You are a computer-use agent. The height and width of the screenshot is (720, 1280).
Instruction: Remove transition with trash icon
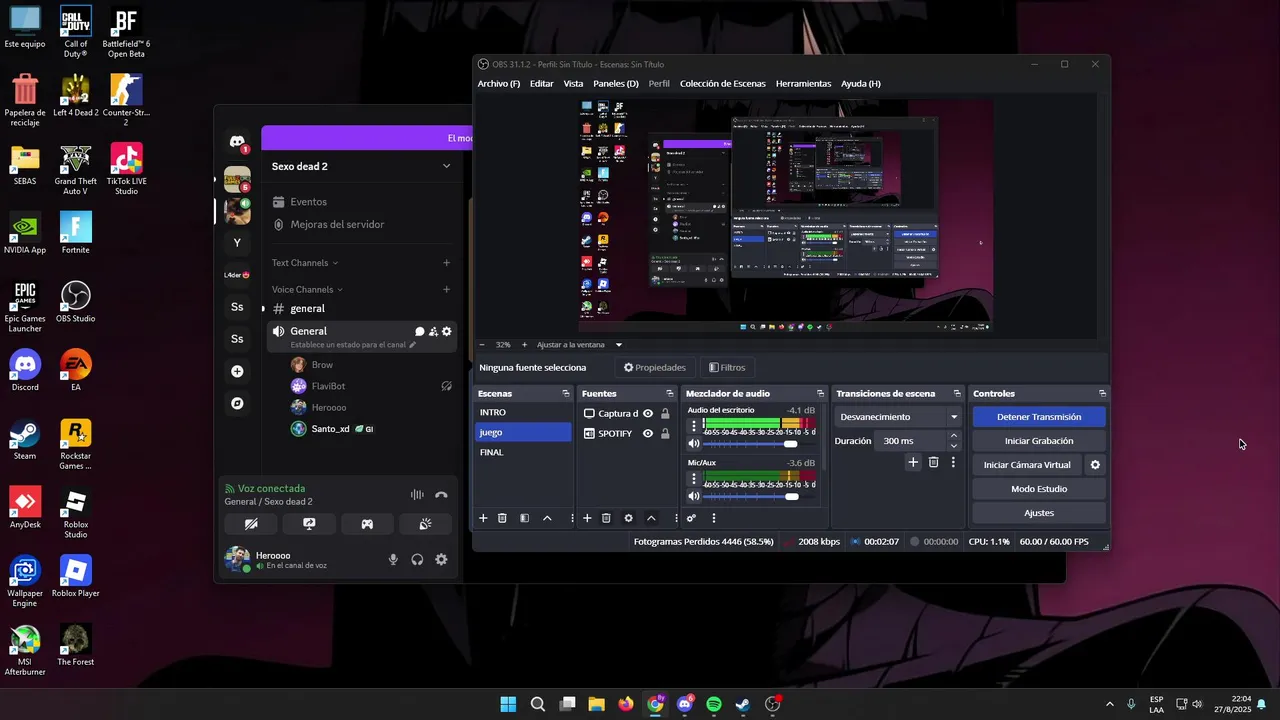[933, 462]
